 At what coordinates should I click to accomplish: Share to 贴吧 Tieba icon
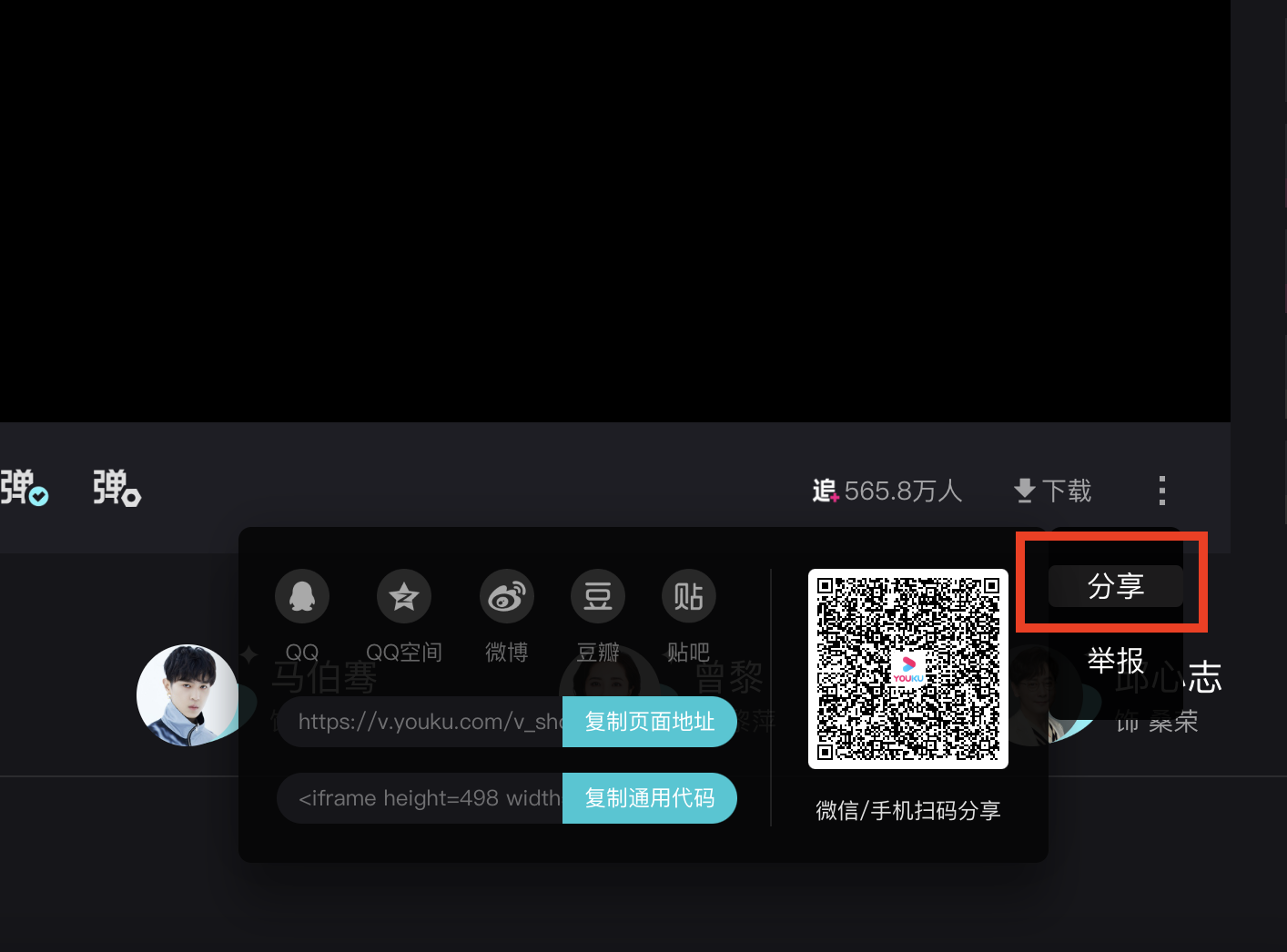(689, 596)
